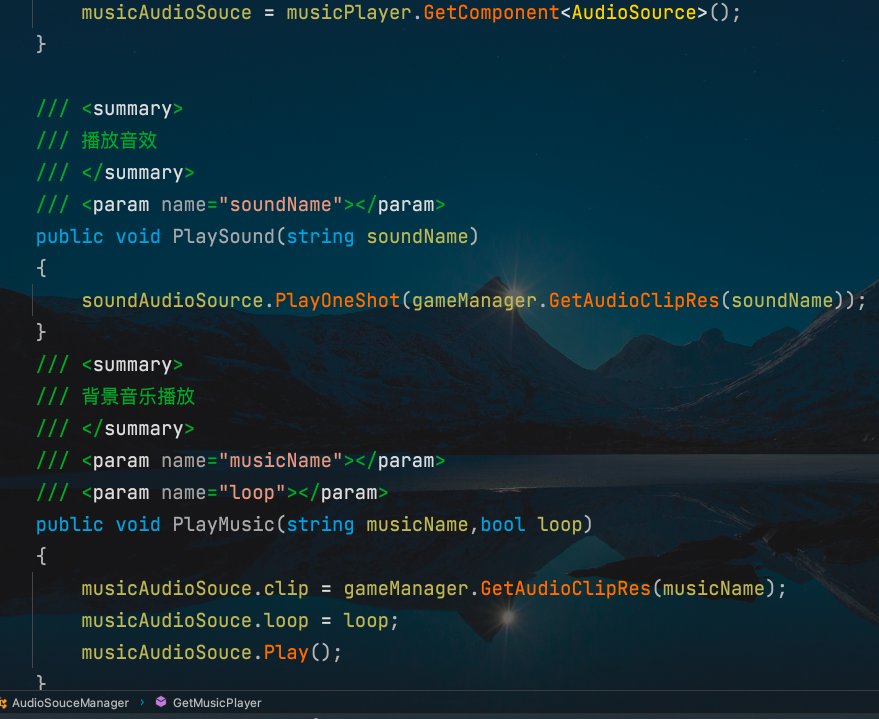Click GetAudioClipRes in the clip assignment line
This screenshot has width=879, height=719.
[565, 588]
